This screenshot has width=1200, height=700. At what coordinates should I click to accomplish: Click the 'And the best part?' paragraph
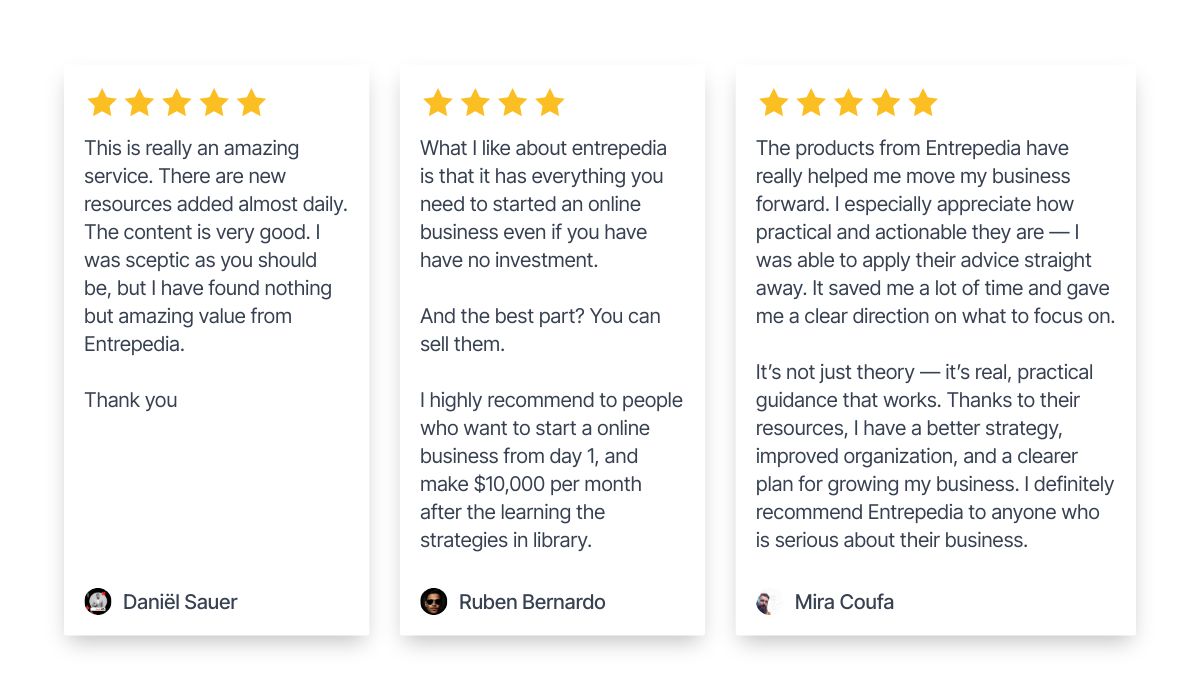[x=540, y=330]
